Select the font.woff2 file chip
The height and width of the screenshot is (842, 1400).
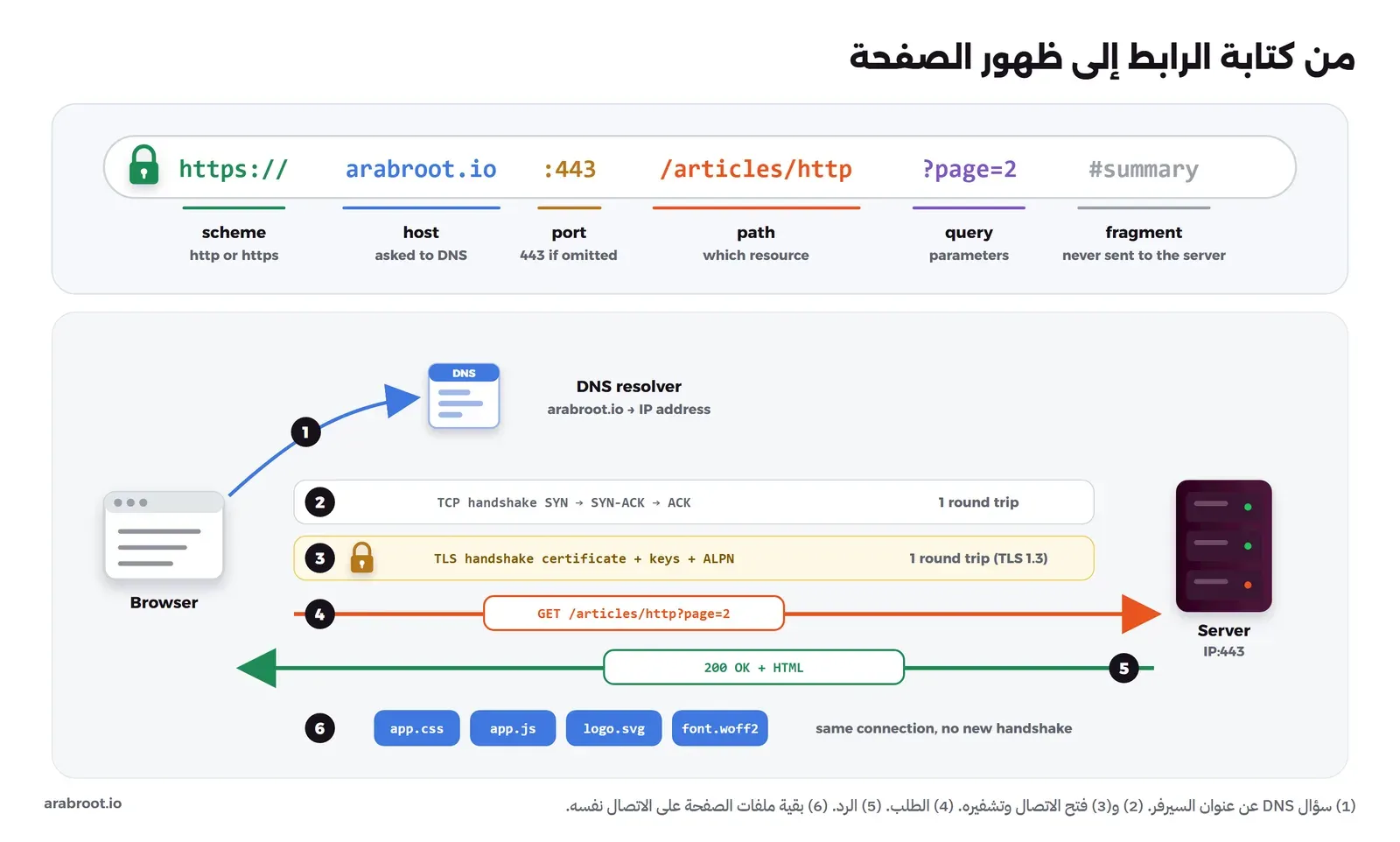(x=720, y=728)
